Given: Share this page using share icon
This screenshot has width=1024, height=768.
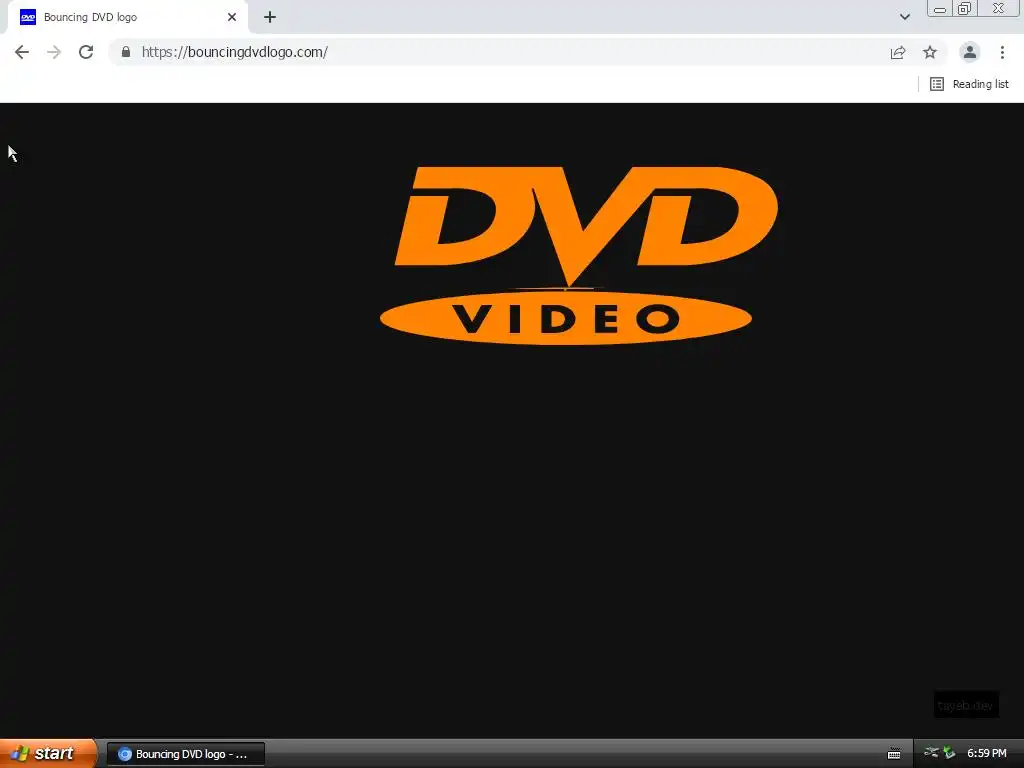Looking at the screenshot, I should pos(898,52).
